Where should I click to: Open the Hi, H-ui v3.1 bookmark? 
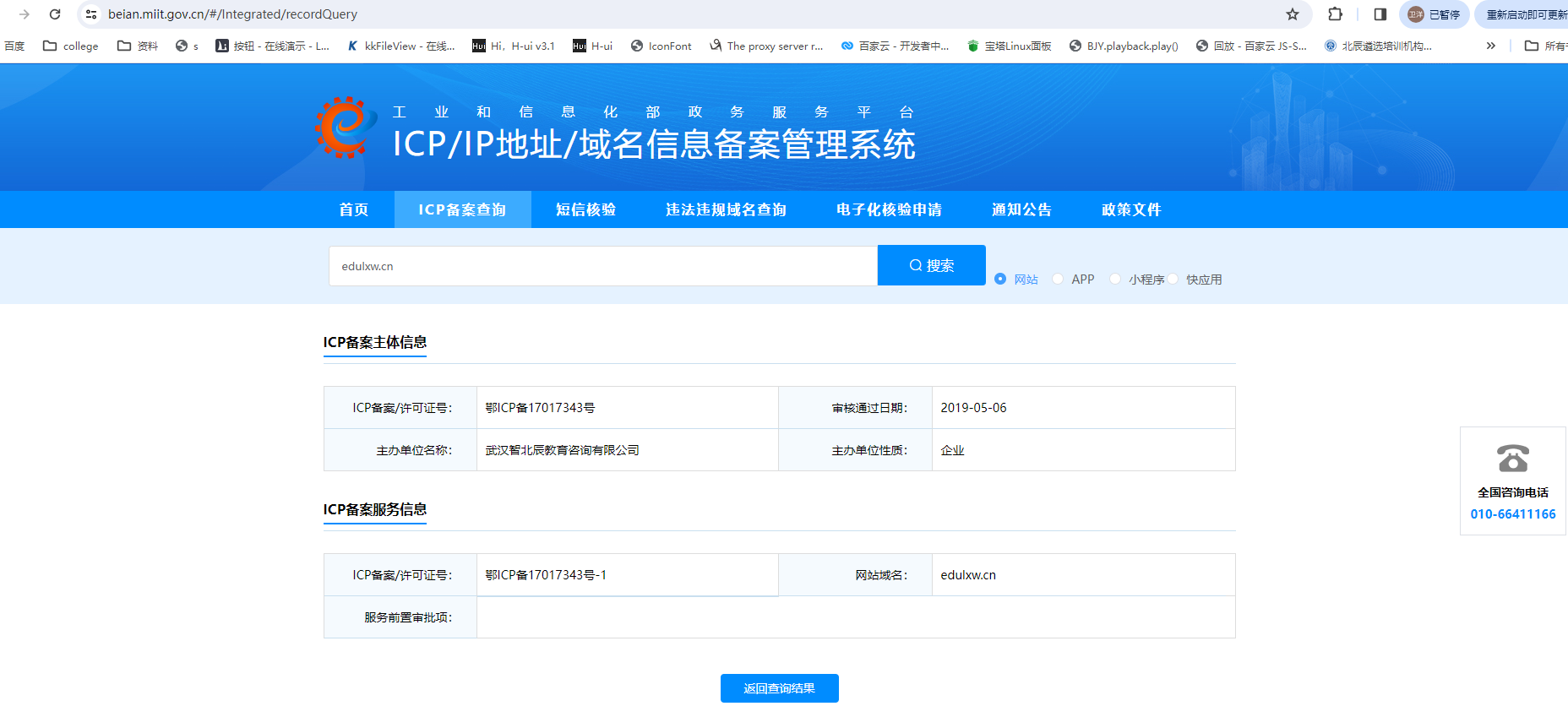point(514,46)
